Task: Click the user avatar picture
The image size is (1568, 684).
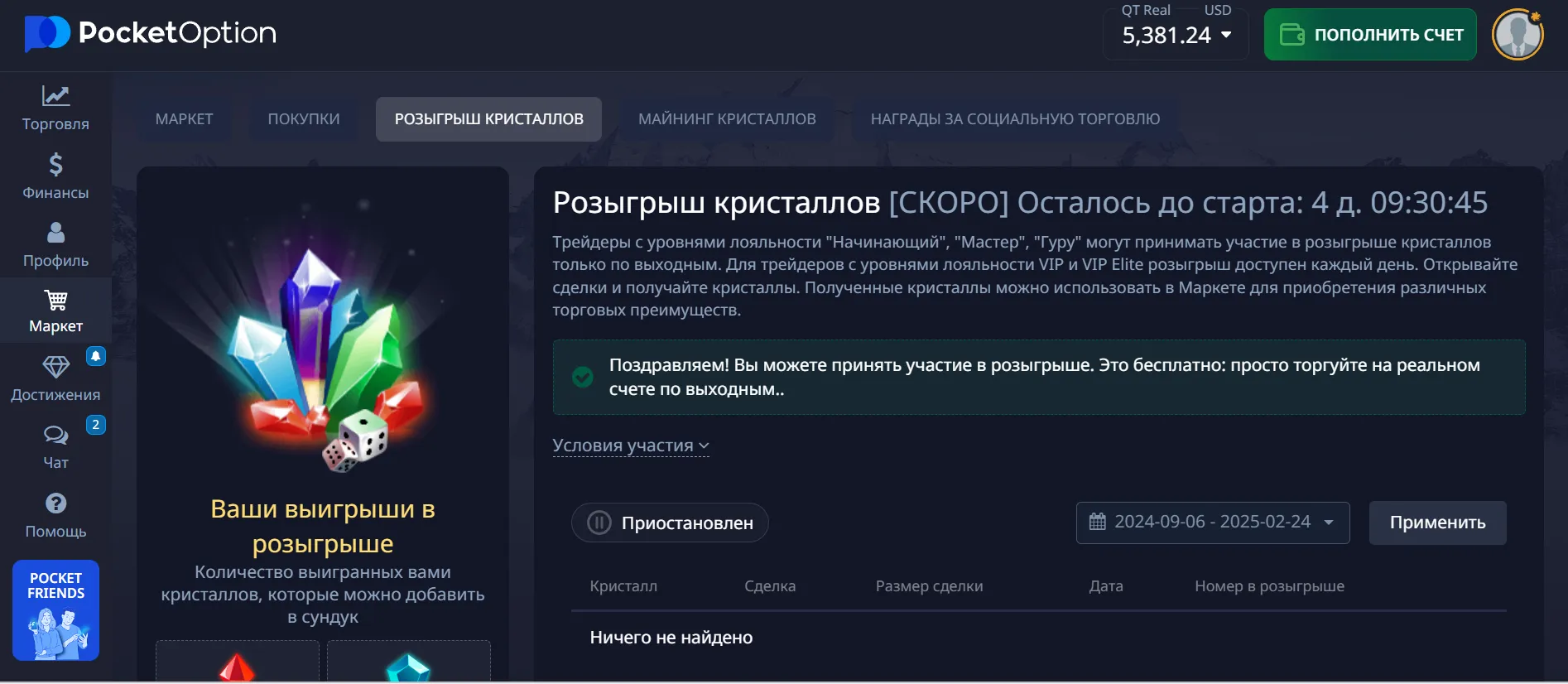Action: click(1517, 35)
